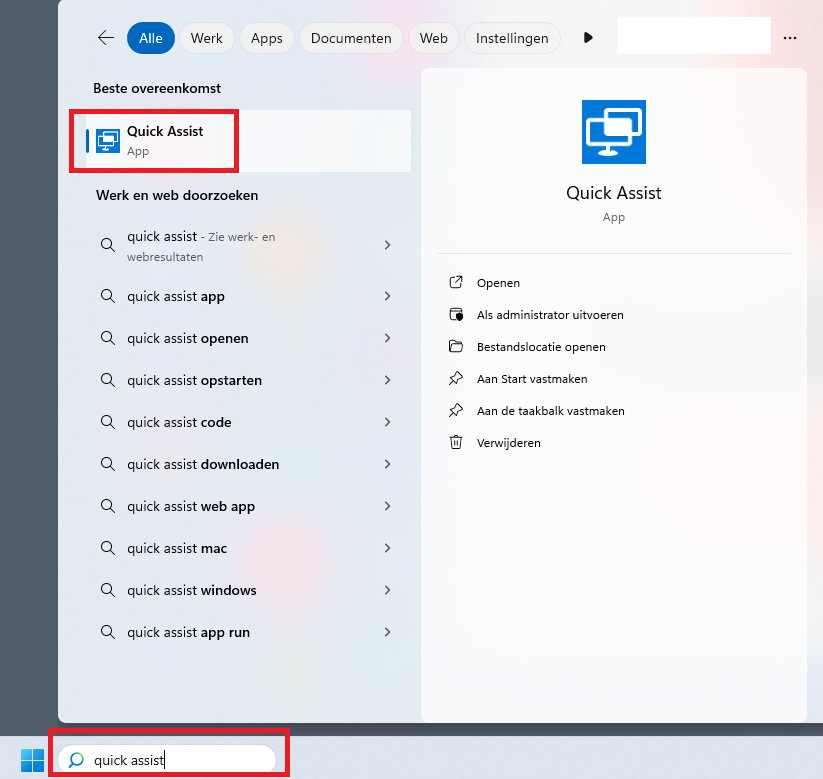Click the trash icon beside Verwijderen
The image size is (823, 779).
click(456, 443)
